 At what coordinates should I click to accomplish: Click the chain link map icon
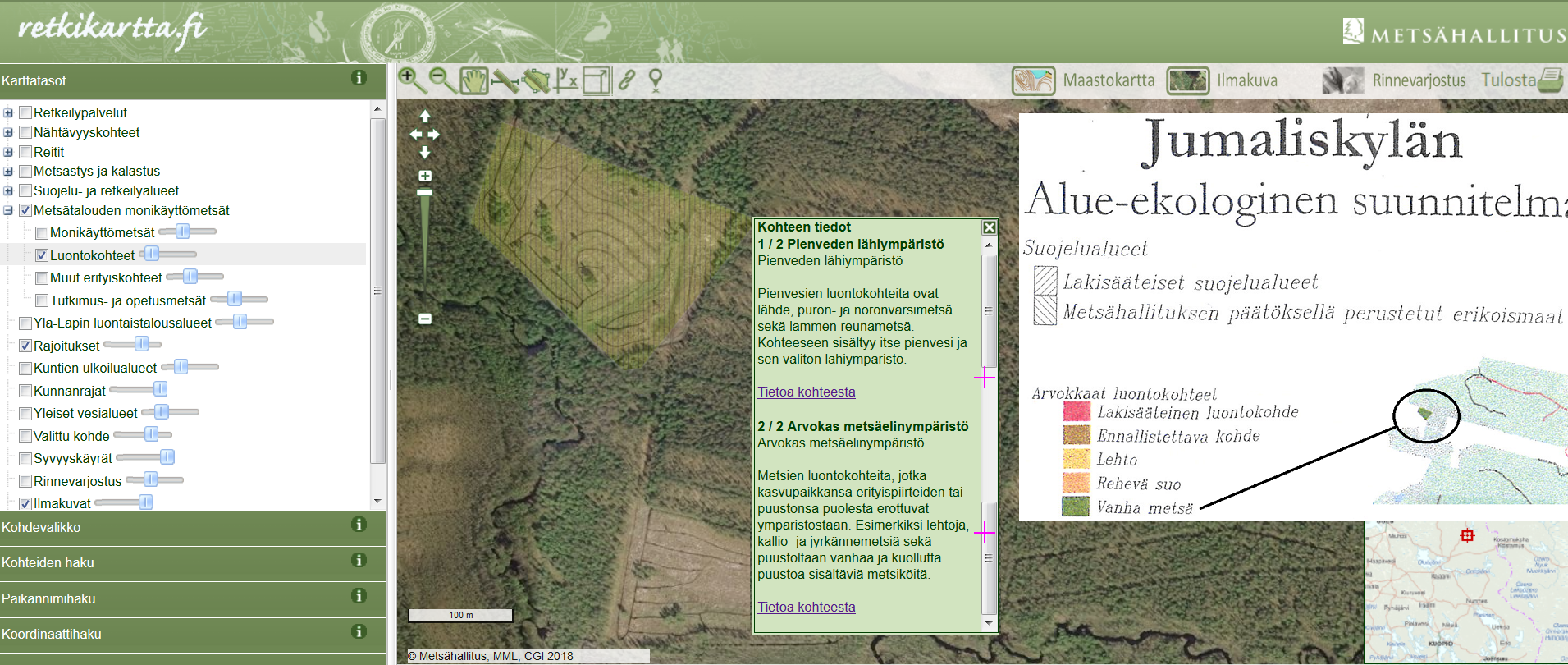627,80
